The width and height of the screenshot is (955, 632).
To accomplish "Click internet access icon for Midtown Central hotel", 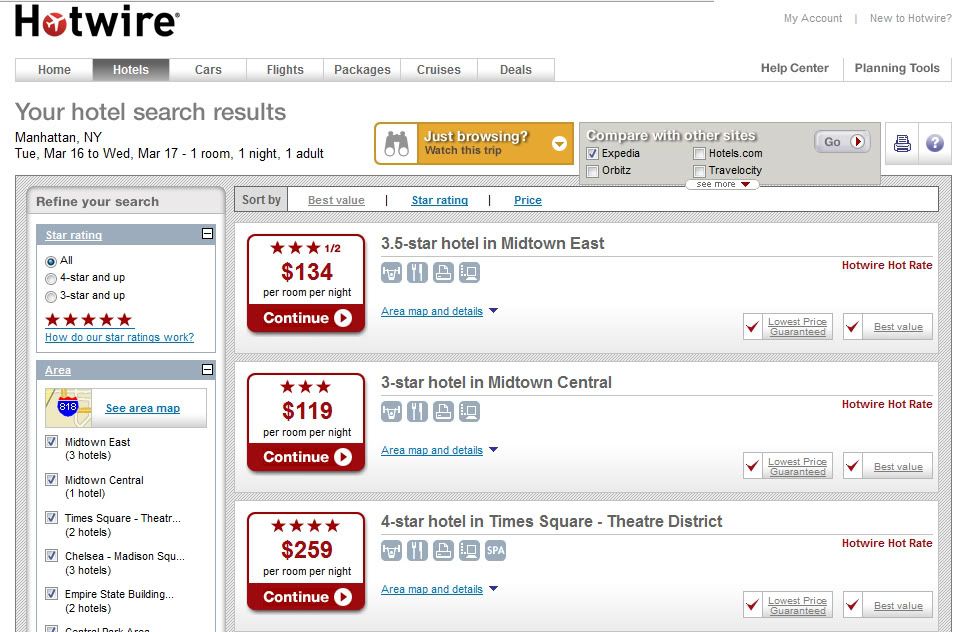I will coord(470,412).
